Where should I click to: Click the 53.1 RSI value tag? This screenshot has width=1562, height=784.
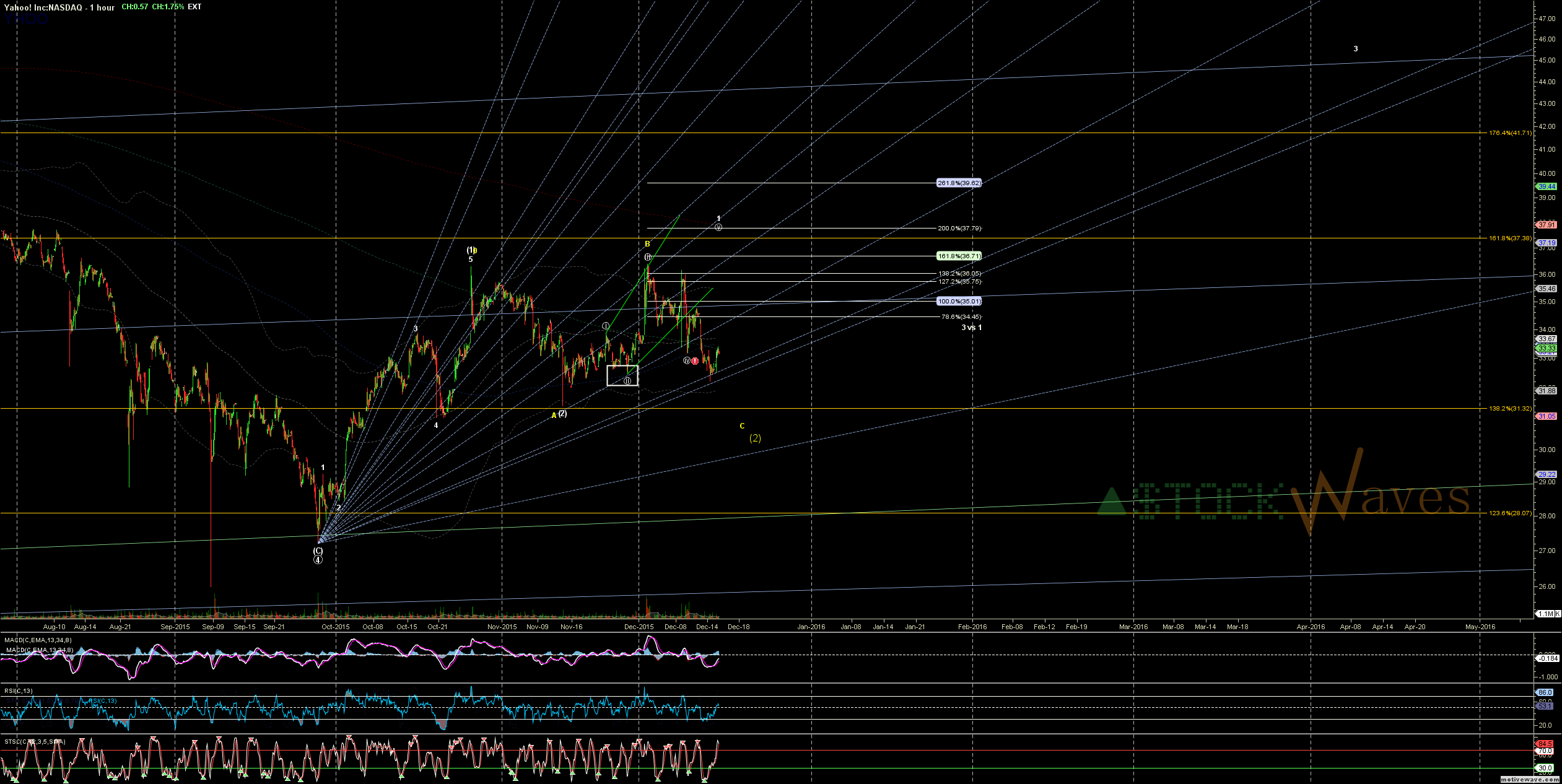pos(1546,707)
